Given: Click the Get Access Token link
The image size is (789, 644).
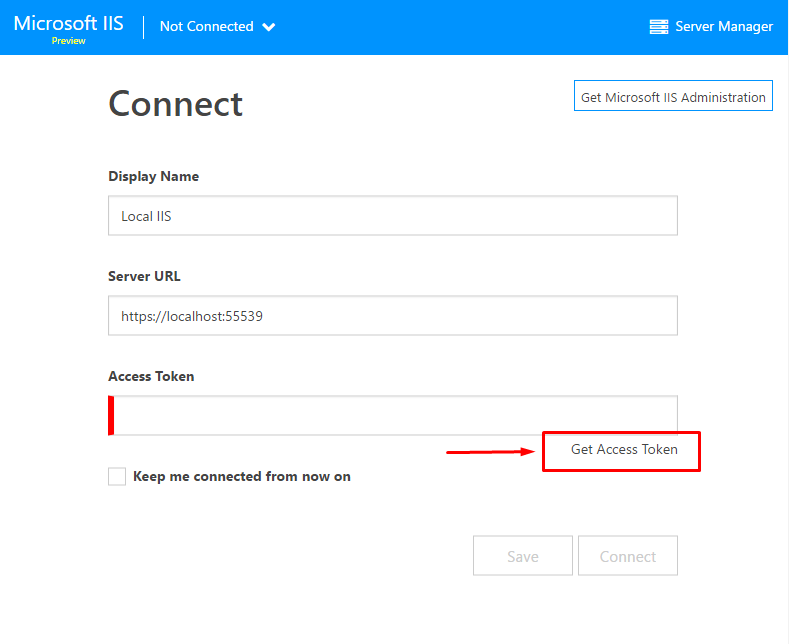Looking at the screenshot, I should pos(624,449).
